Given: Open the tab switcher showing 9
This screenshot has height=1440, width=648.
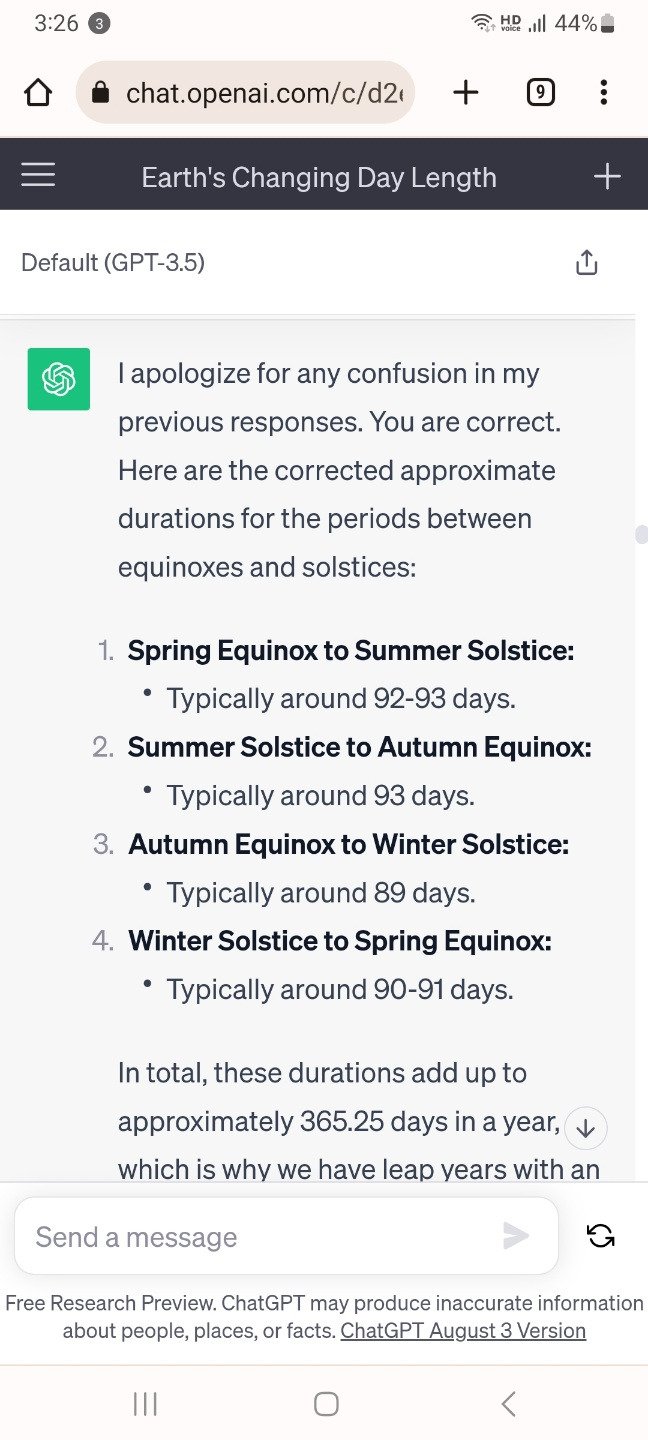Looking at the screenshot, I should coord(540,93).
